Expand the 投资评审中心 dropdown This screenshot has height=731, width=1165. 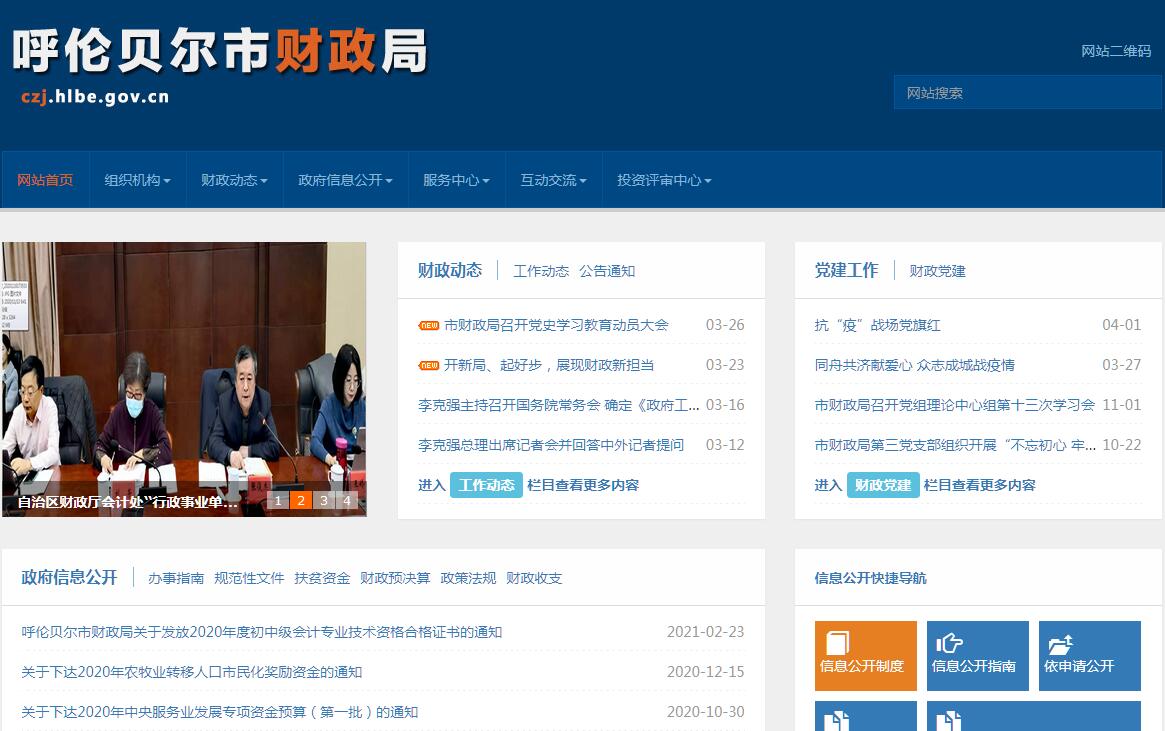(664, 180)
